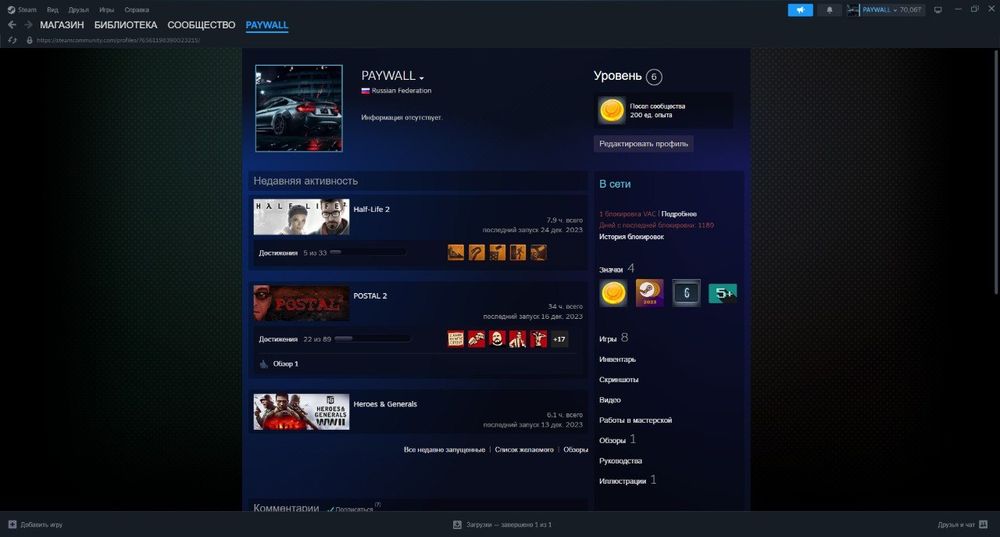Open the Вид menu
The image size is (1000, 537).
click(x=52, y=10)
